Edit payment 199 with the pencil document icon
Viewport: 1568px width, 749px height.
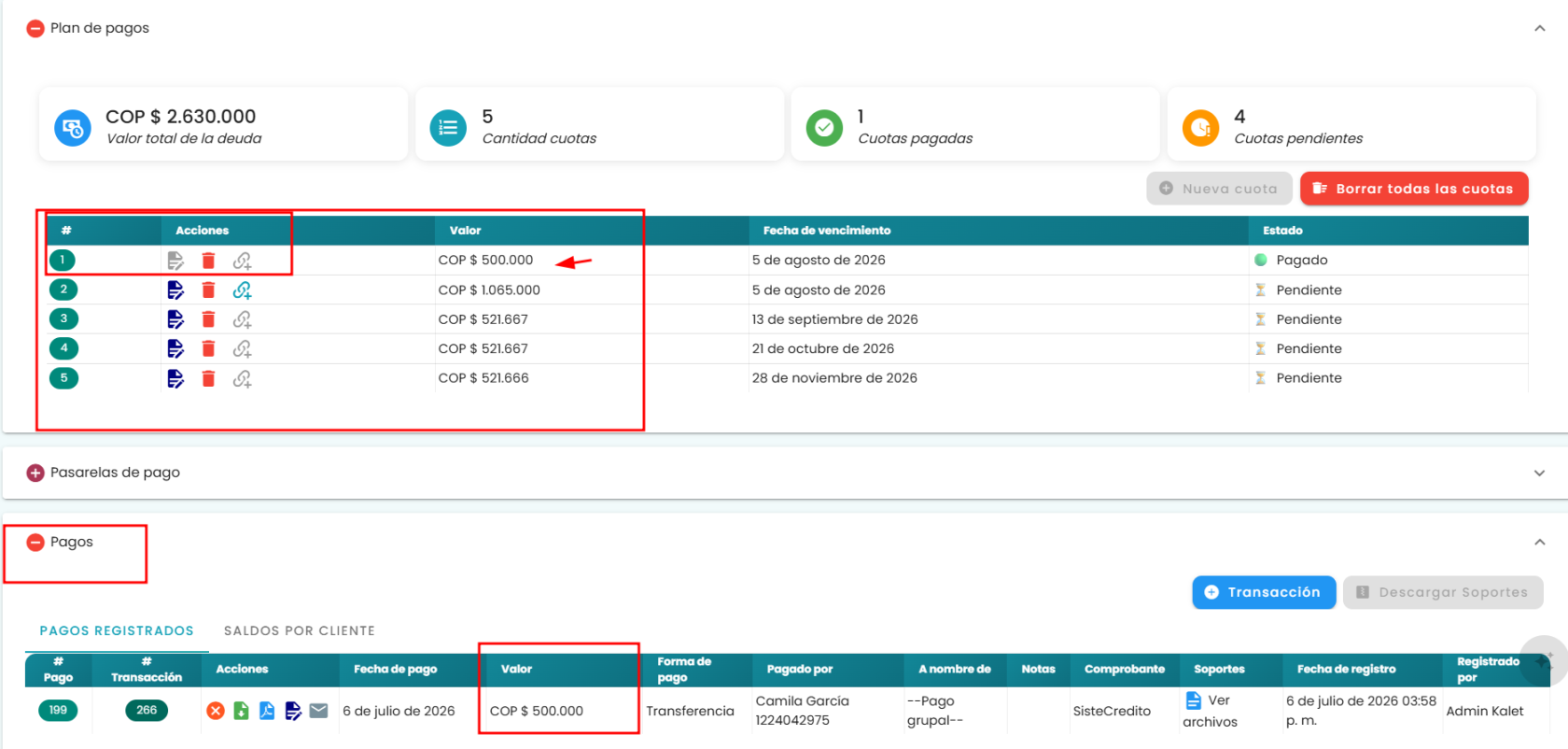point(293,711)
